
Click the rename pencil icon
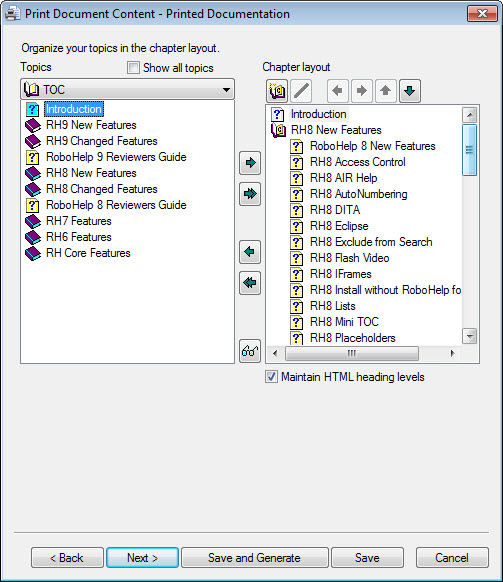(x=301, y=91)
